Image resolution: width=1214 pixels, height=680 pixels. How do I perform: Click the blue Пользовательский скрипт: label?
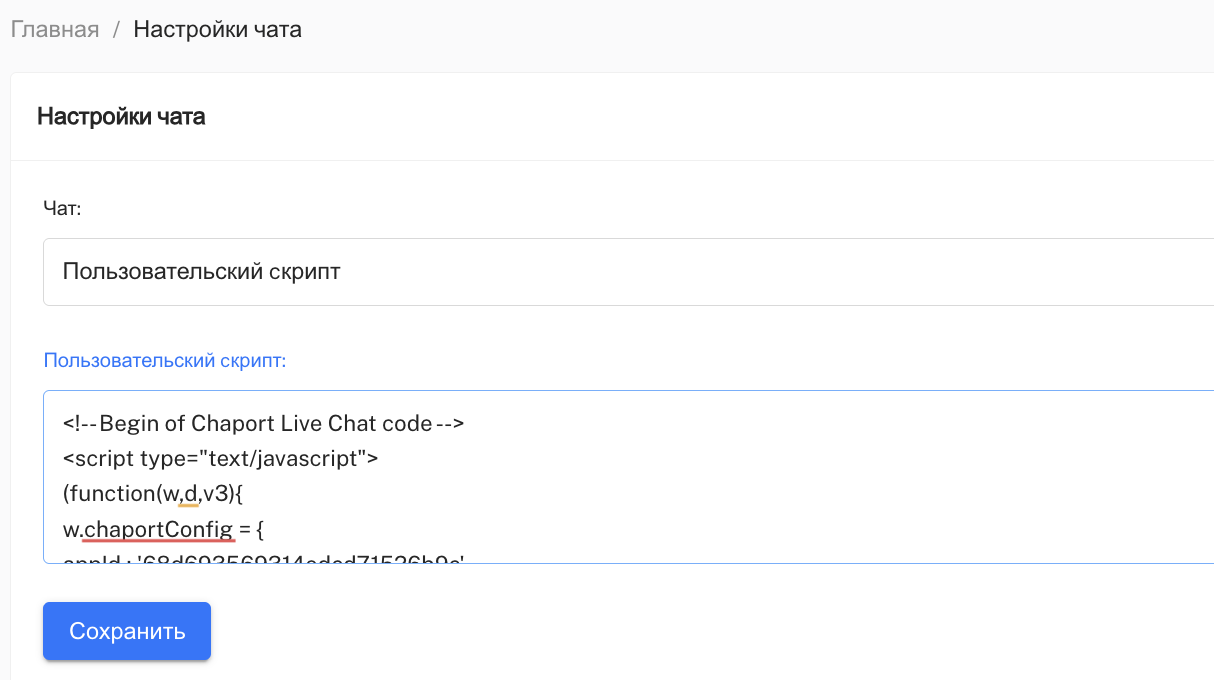pos(164,360)
